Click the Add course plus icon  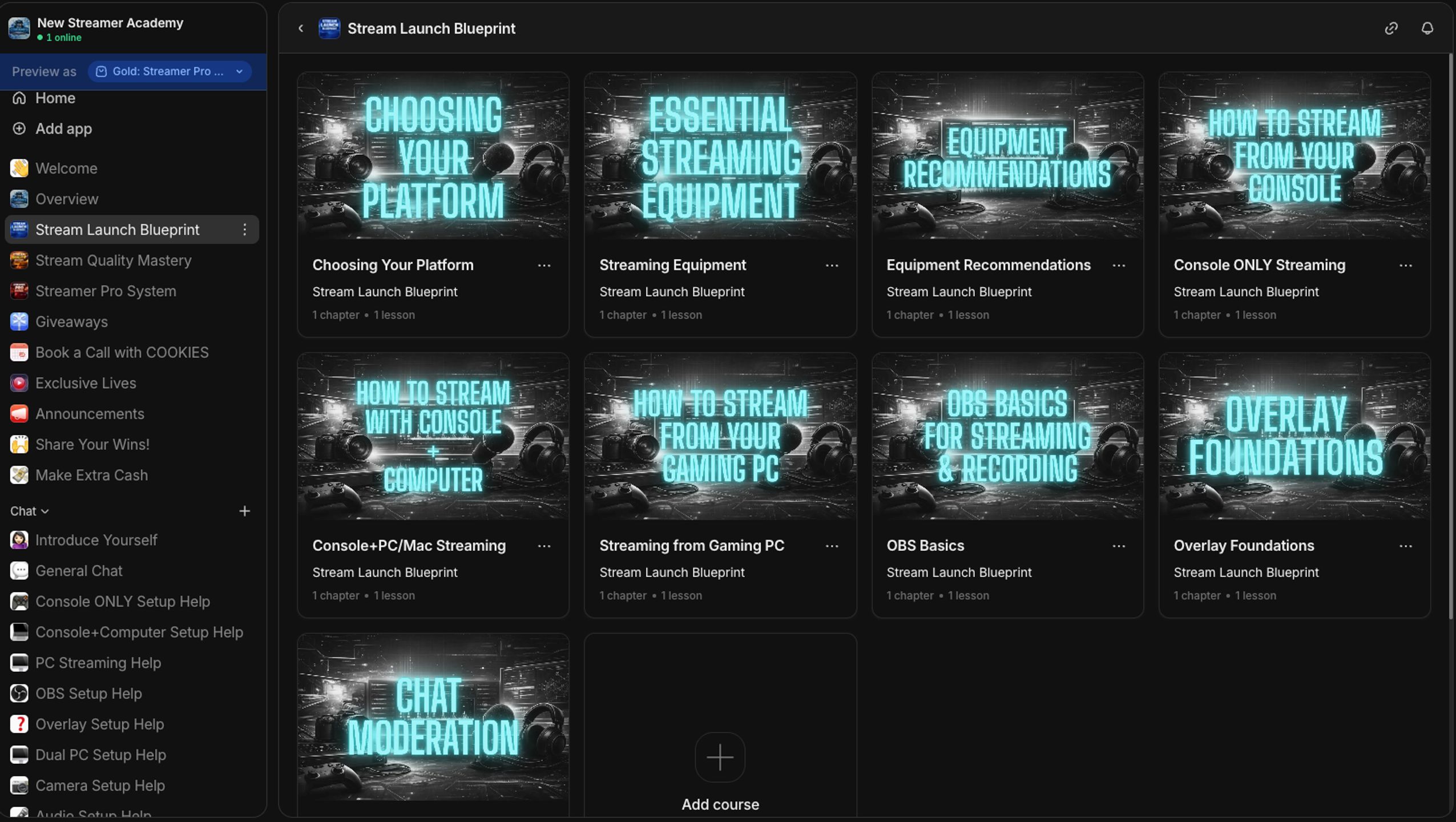pos(720,757)
